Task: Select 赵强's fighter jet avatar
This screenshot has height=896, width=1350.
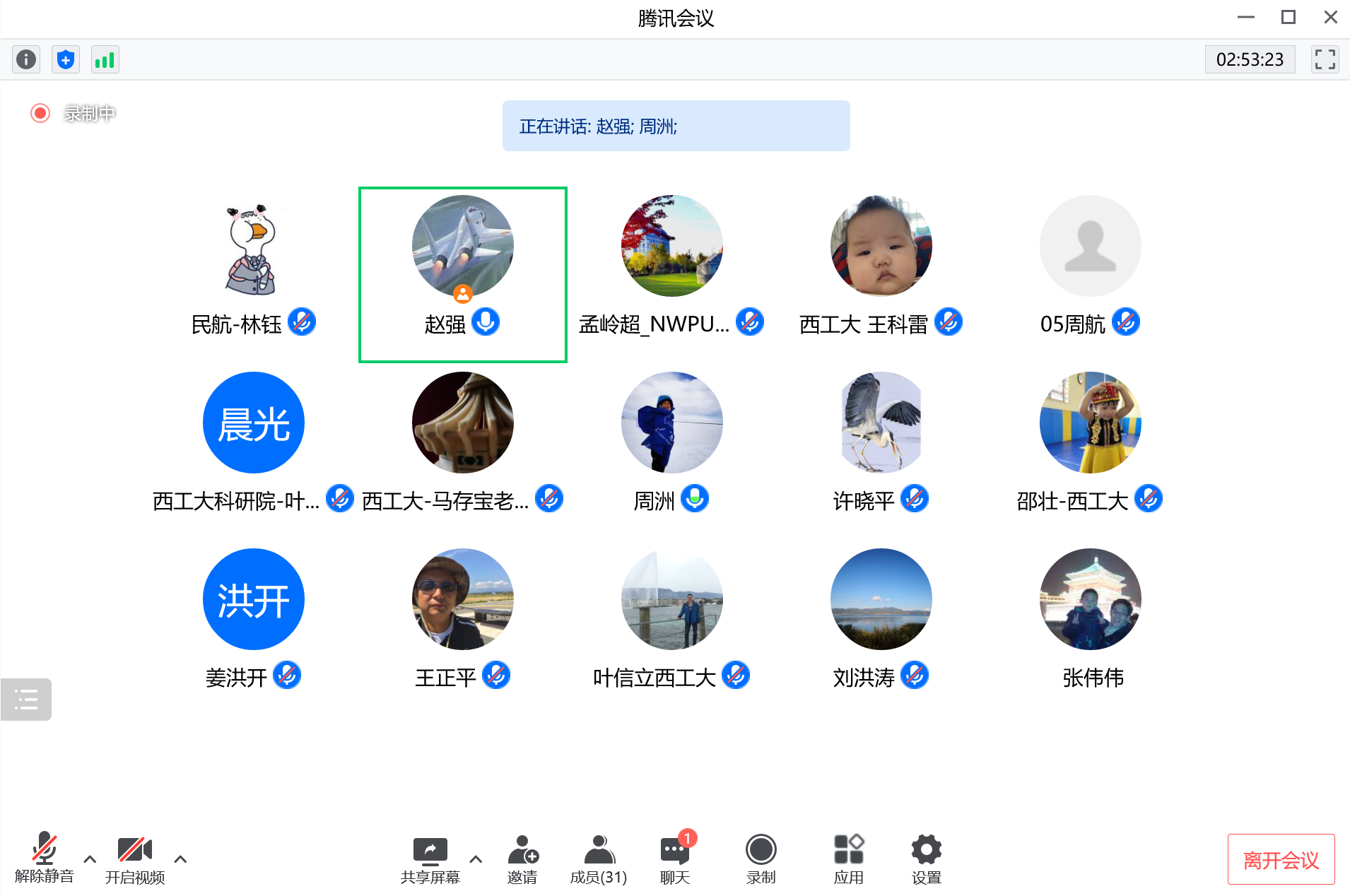Action: pyautogui.click(x=463, y=246)
